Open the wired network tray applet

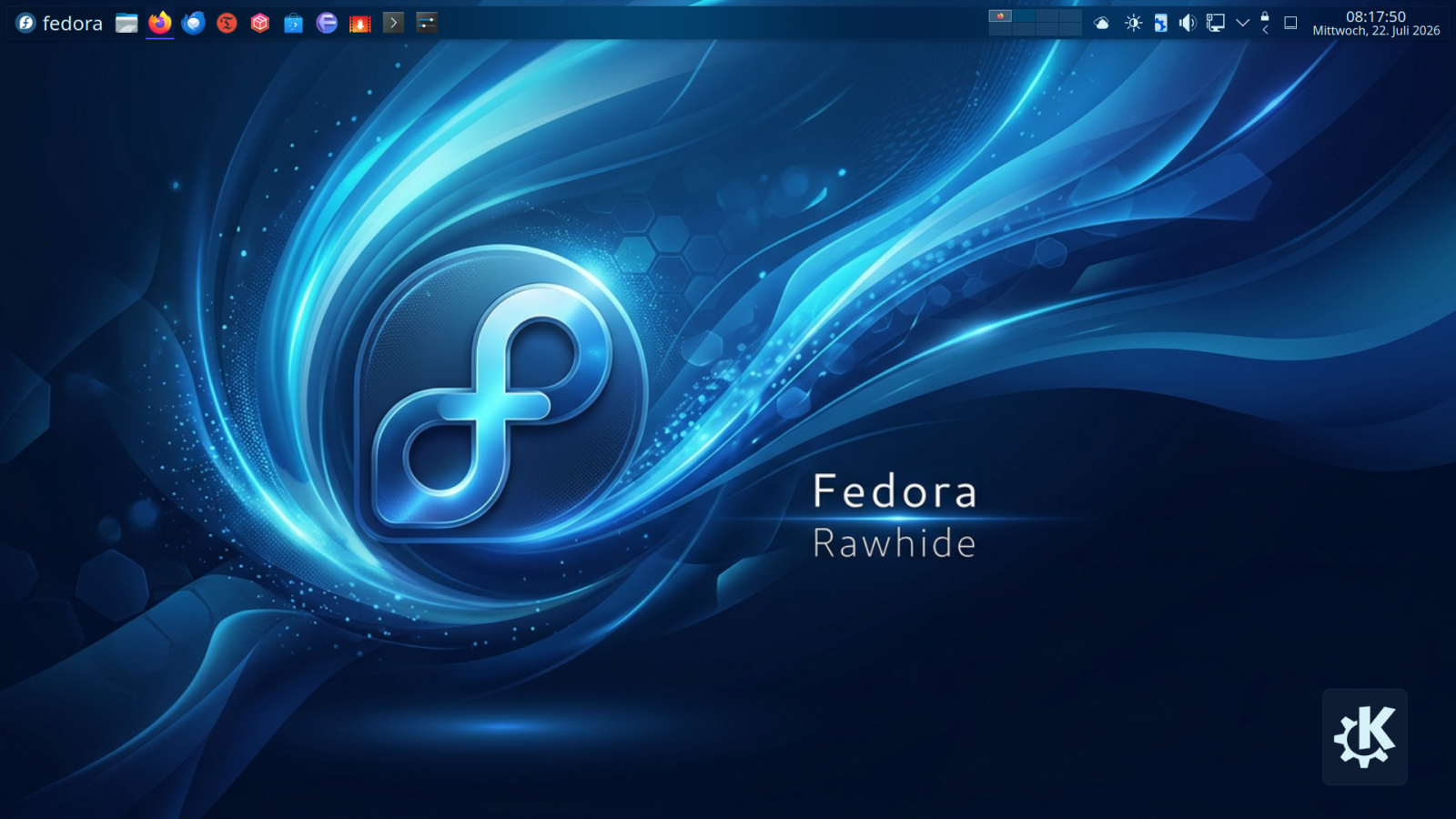pos(1215,23)
